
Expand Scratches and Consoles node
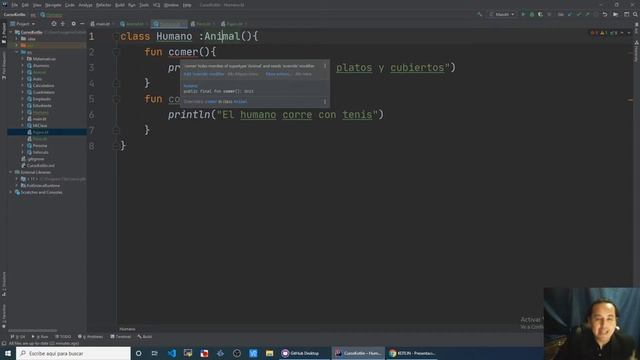[11, 192]
